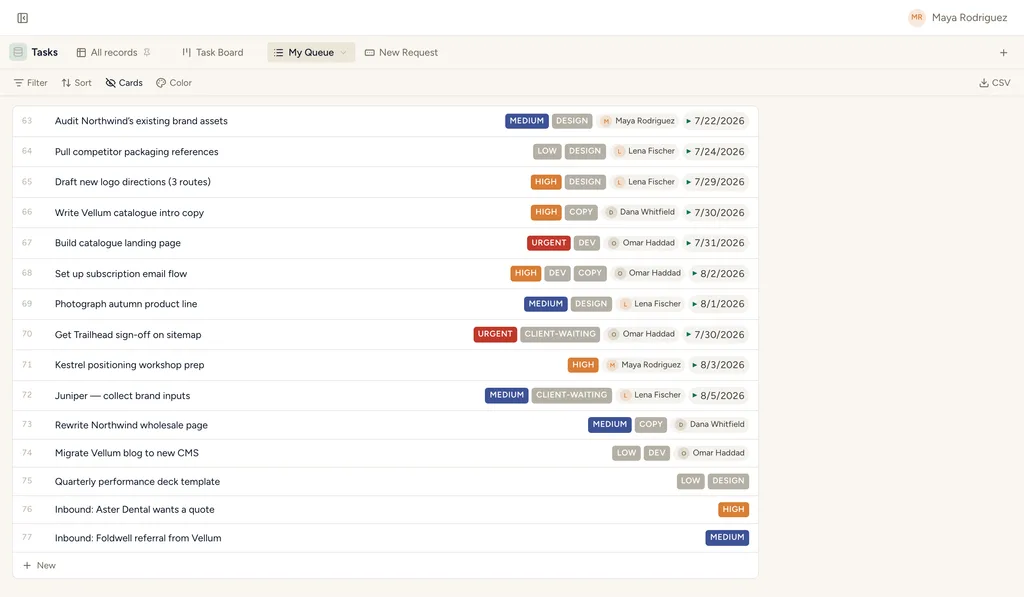Click pin icon beside All records
Screen dimensions: 1024x597
[147, 52]
